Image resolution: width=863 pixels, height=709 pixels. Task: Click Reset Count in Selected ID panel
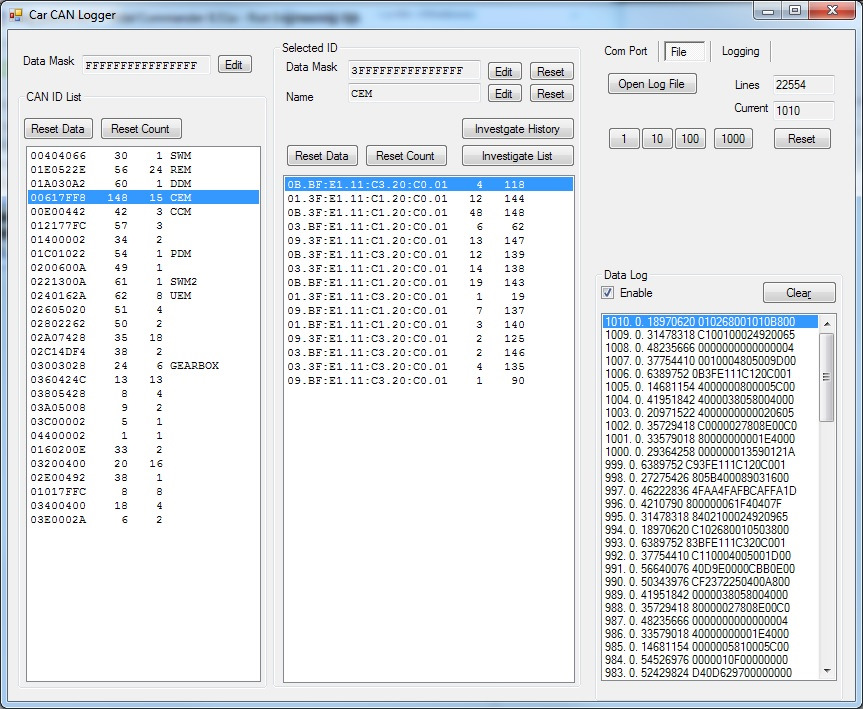click(x=406, y=156)
